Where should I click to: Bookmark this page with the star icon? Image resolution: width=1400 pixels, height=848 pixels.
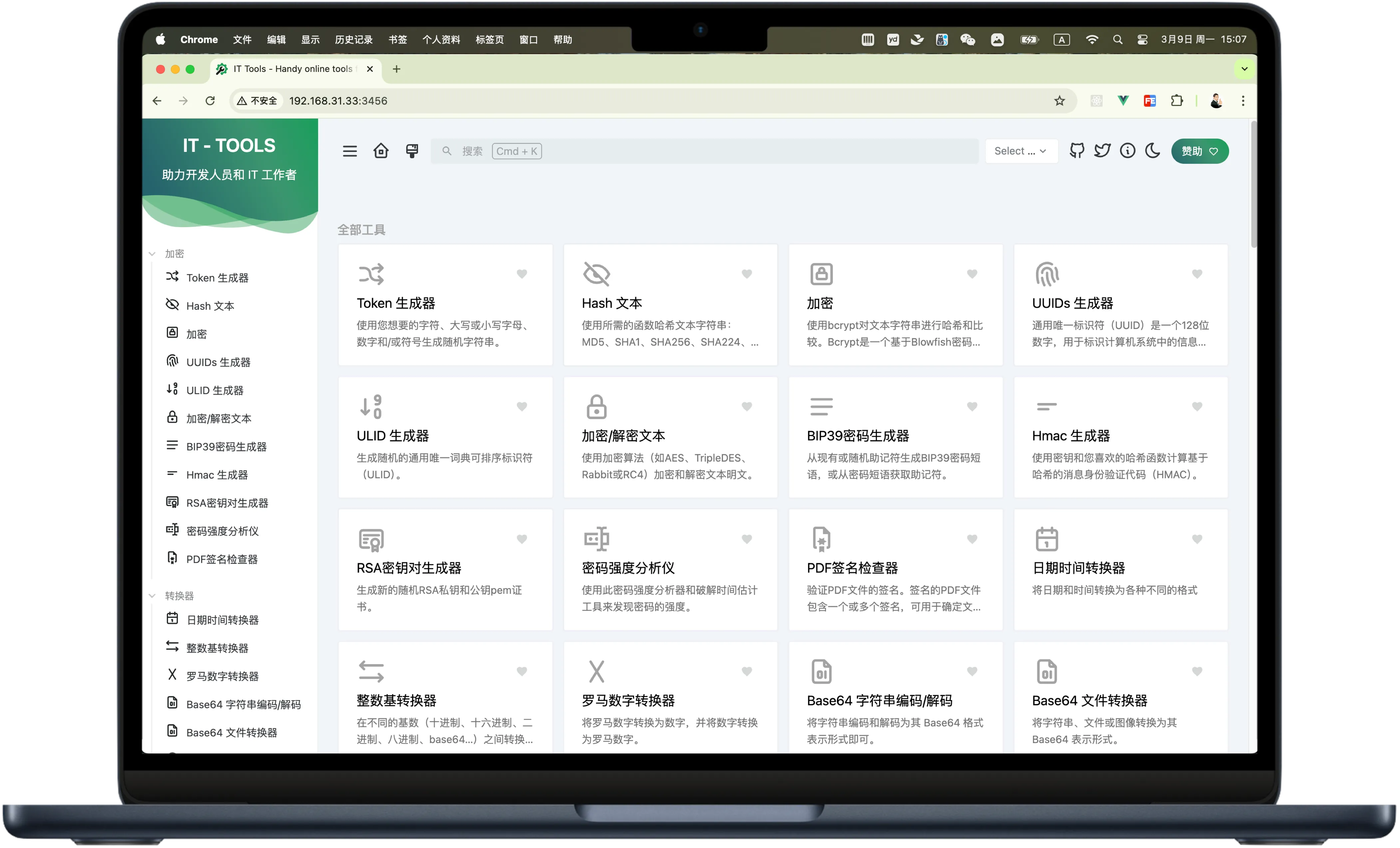(x=1059, y=101)
